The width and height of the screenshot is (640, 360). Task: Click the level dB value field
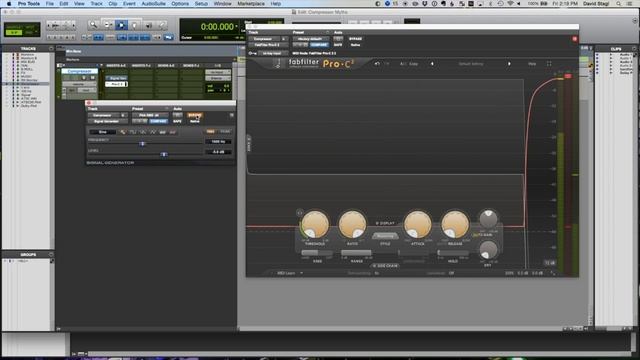pos(218,152)
